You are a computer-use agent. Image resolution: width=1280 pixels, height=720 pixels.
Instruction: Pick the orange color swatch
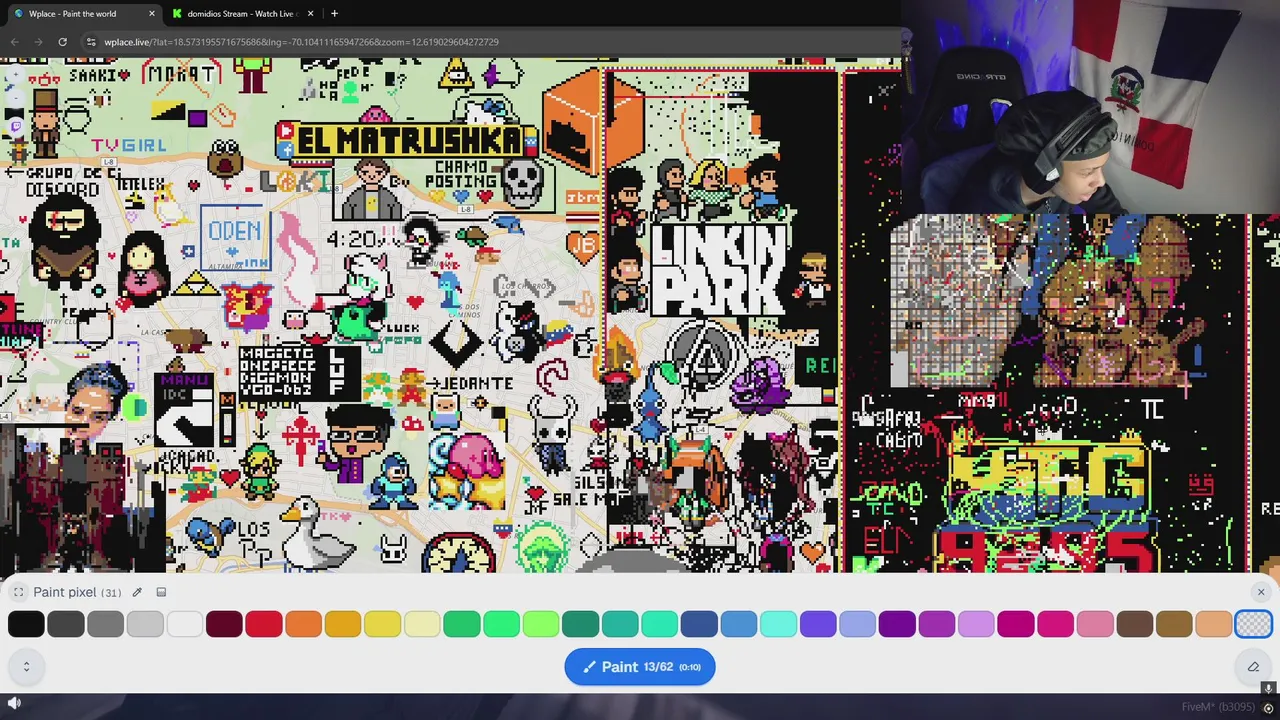pyautogui.click(x=303, y=624)
